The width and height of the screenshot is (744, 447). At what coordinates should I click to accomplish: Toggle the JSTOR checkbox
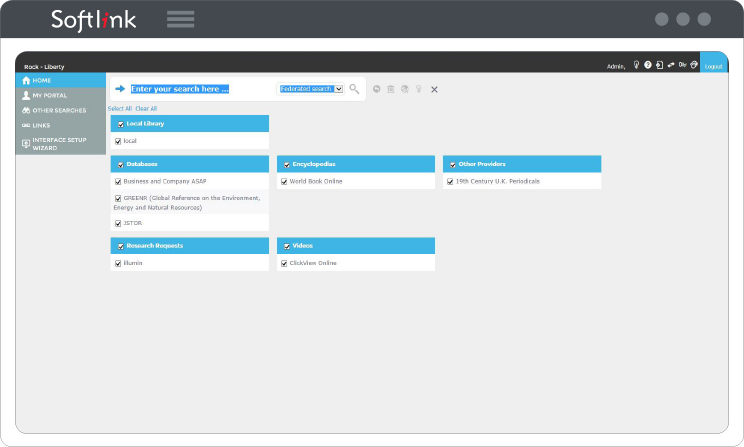point(118,224)
